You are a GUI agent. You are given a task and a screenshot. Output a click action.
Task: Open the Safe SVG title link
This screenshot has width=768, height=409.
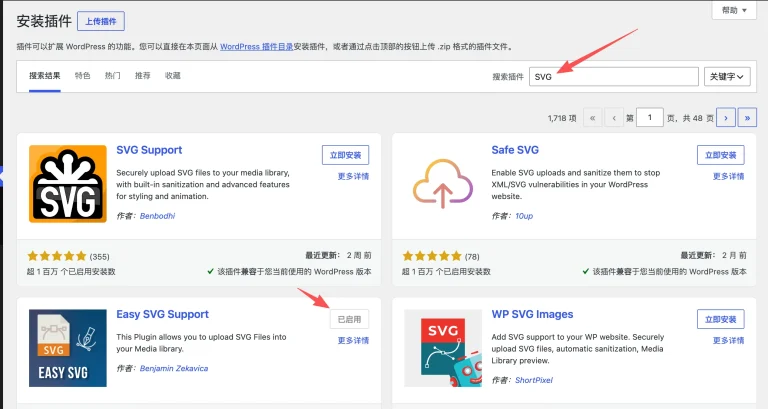pyautogui.click(x=515, y=150)
